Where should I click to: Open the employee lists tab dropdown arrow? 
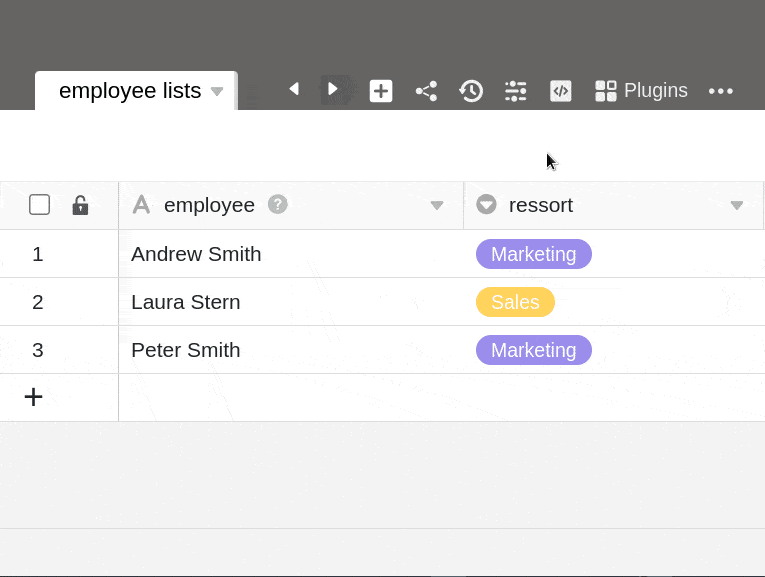point(217,92)
